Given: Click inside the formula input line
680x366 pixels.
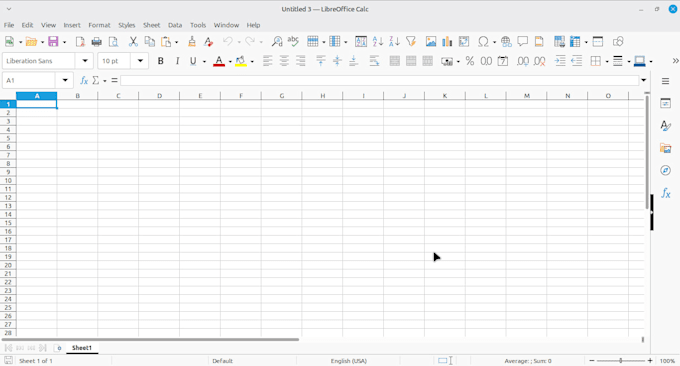Looking at the screenshot, I should point(379,80).
